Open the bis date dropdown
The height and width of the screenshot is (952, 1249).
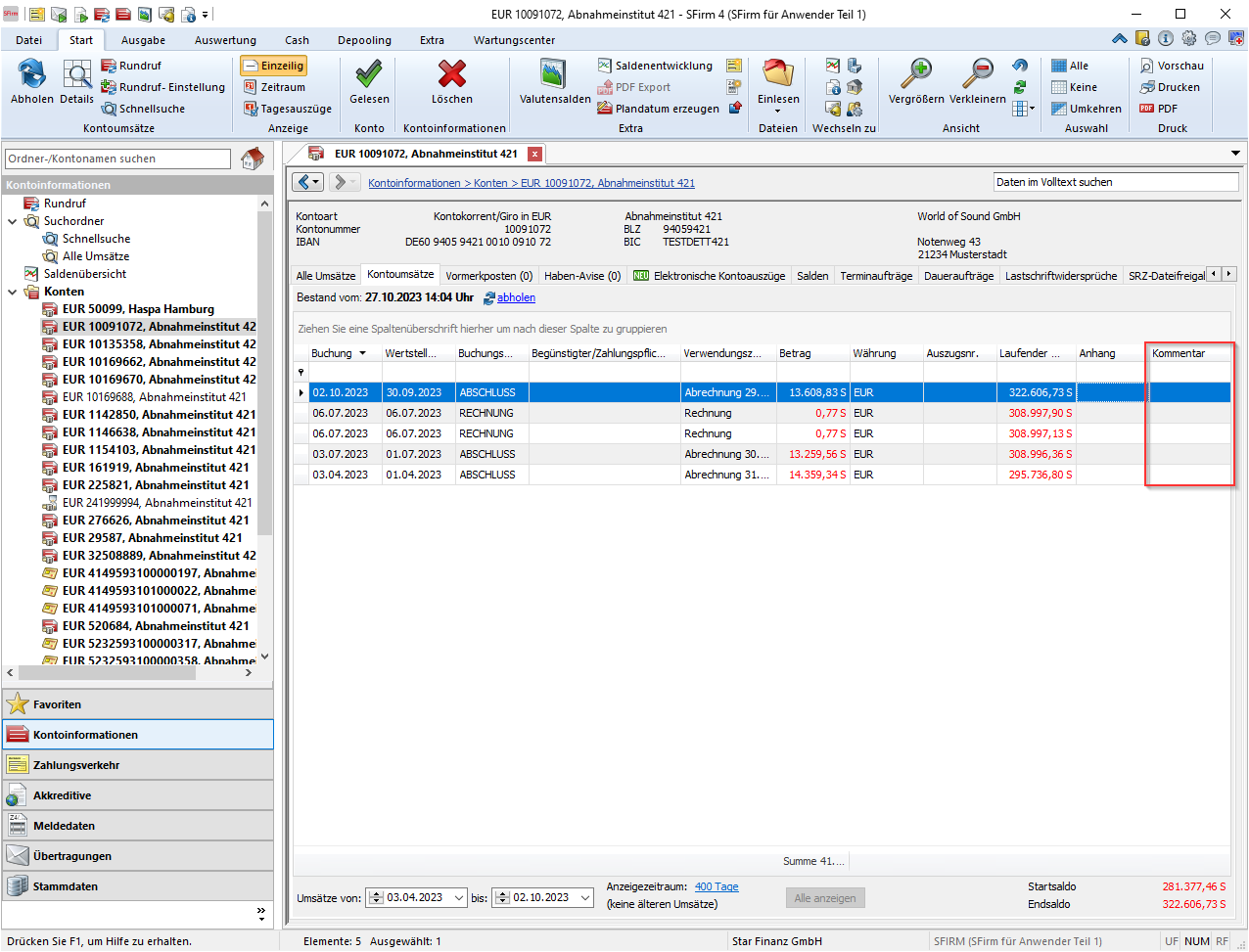pos(585,897)
